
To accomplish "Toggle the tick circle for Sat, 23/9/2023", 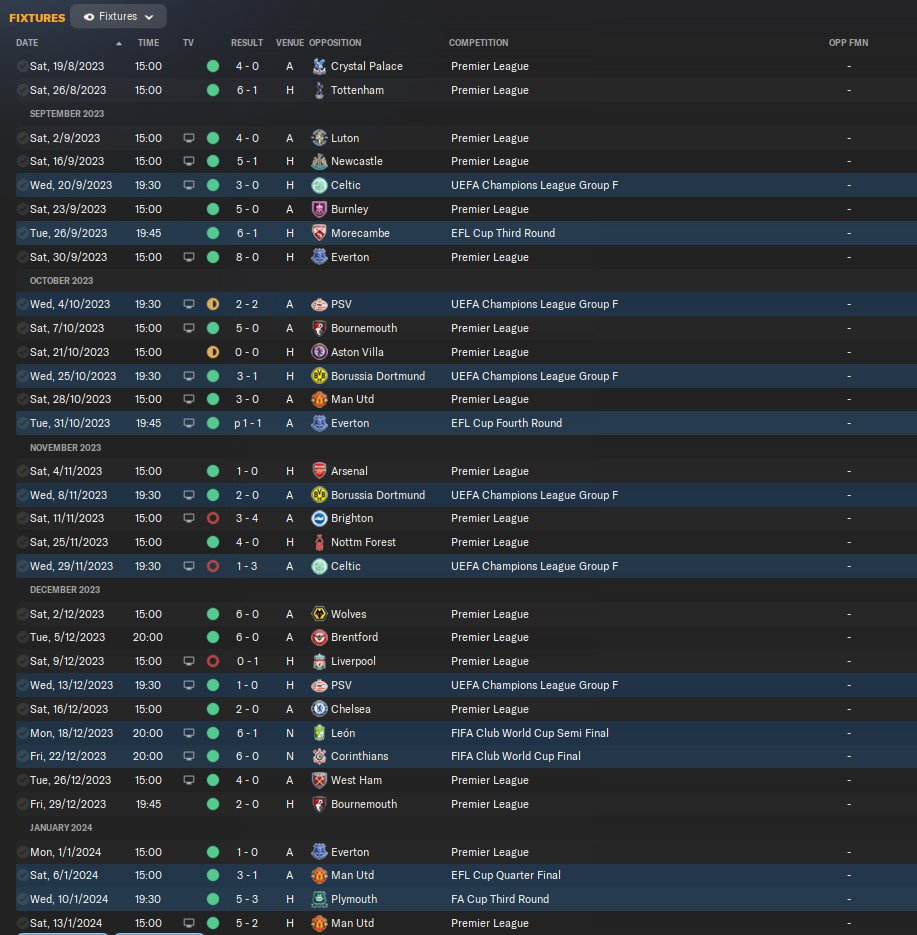I will click(22, 209).
